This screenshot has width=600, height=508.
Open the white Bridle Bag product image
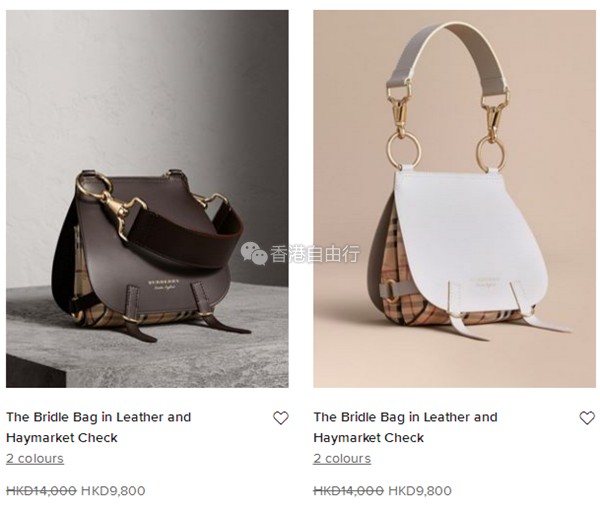tap(454, 199)
